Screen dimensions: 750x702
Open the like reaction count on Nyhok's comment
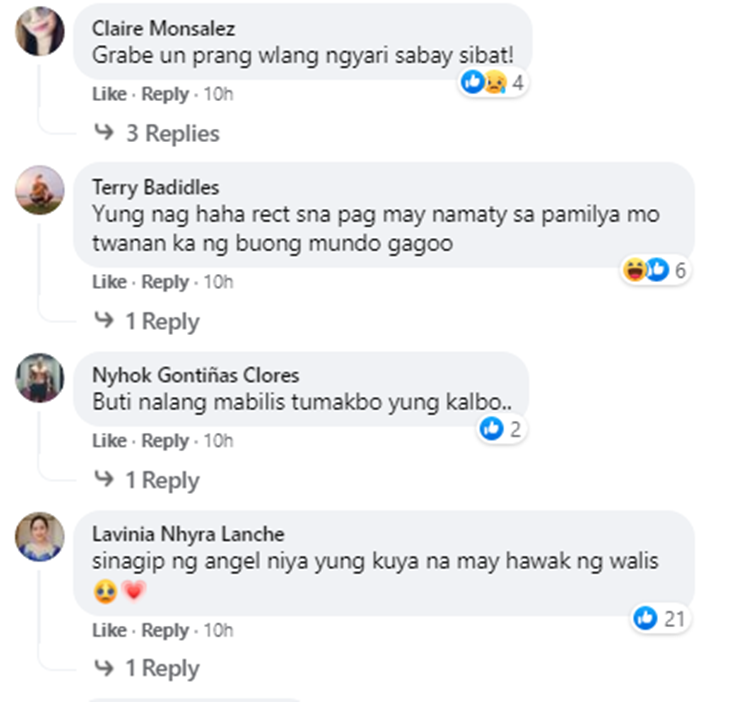click(501, 429)
